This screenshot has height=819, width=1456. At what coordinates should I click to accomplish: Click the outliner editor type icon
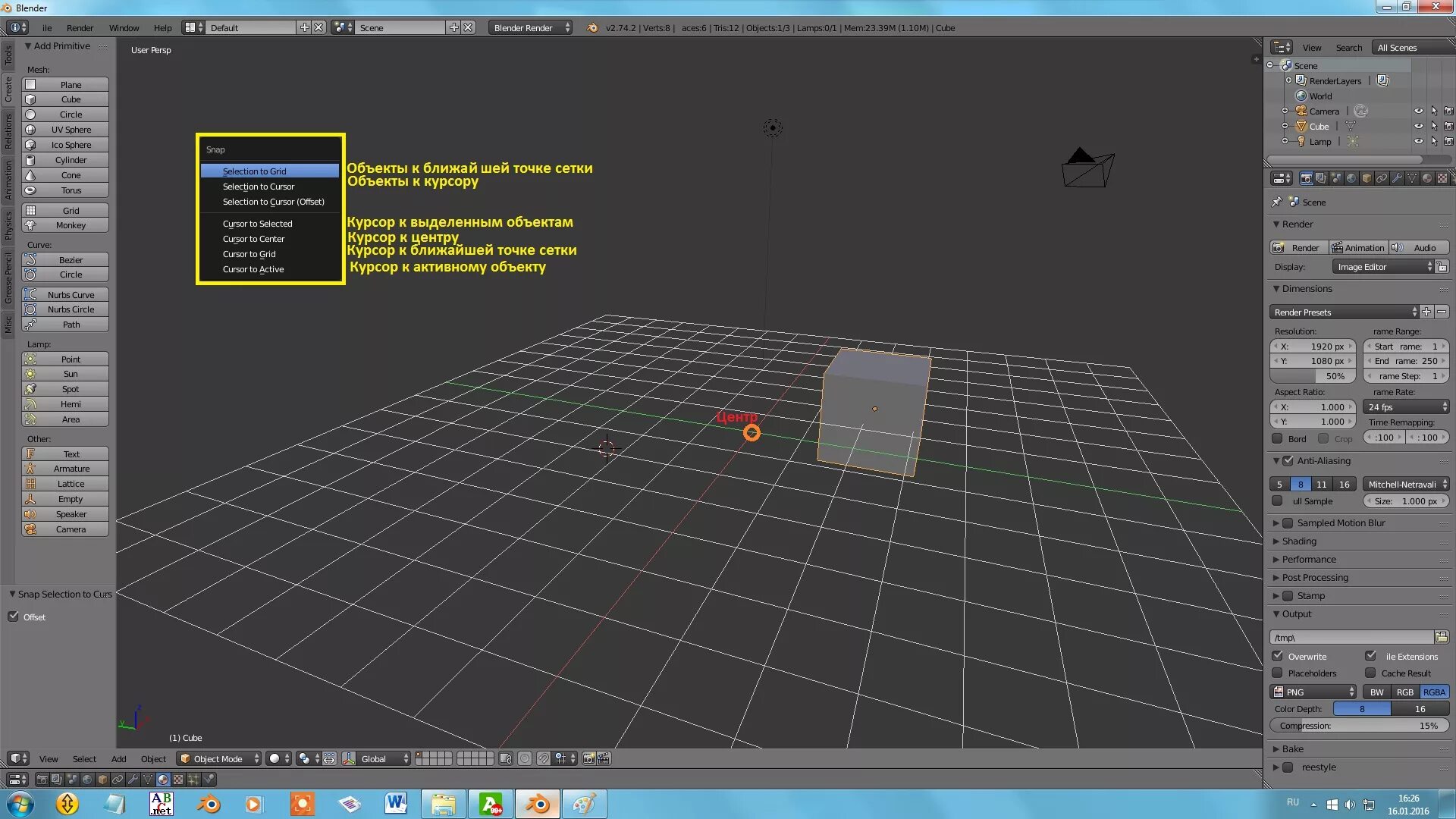coord(1281,47)
